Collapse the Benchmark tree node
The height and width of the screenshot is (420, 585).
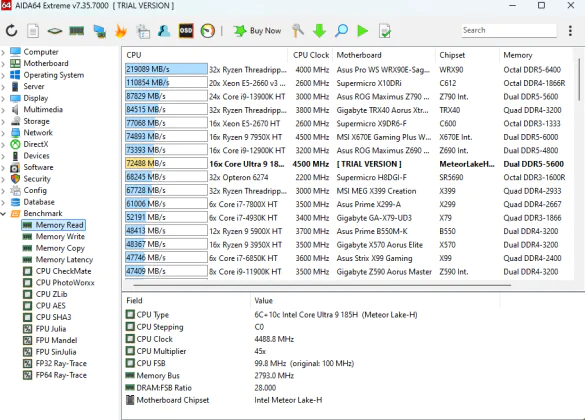(3, 214)
